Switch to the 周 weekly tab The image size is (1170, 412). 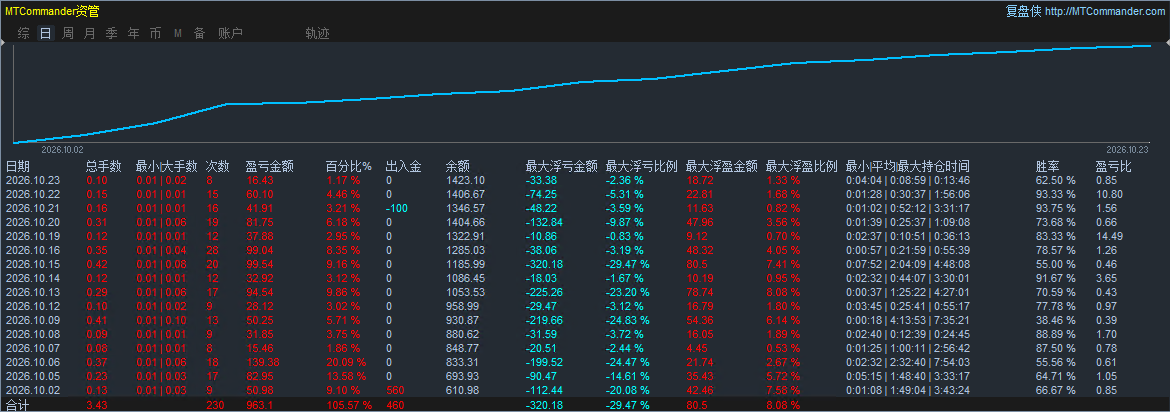point(68,33)
